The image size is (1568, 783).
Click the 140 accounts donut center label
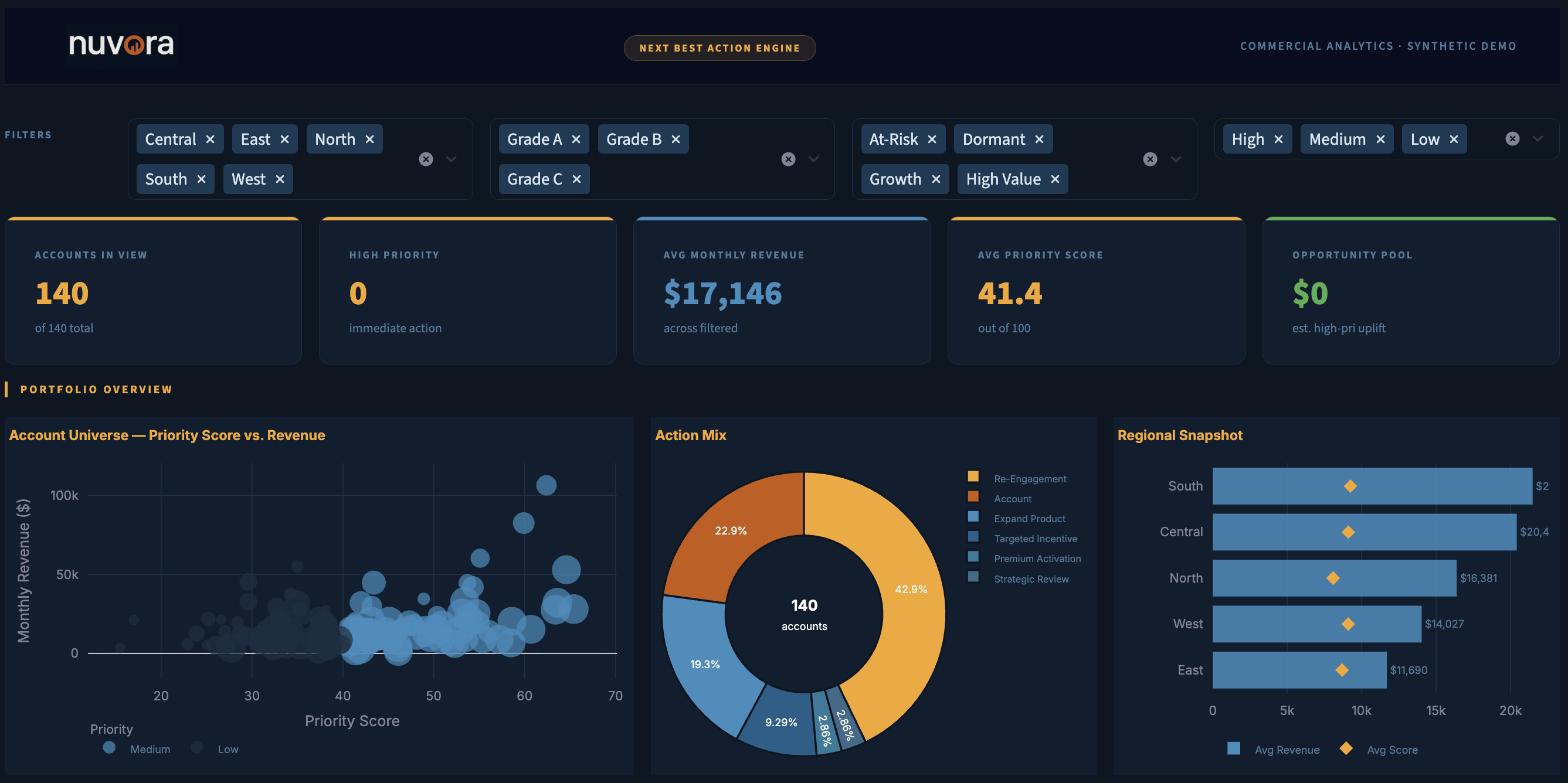click(804, 614)
